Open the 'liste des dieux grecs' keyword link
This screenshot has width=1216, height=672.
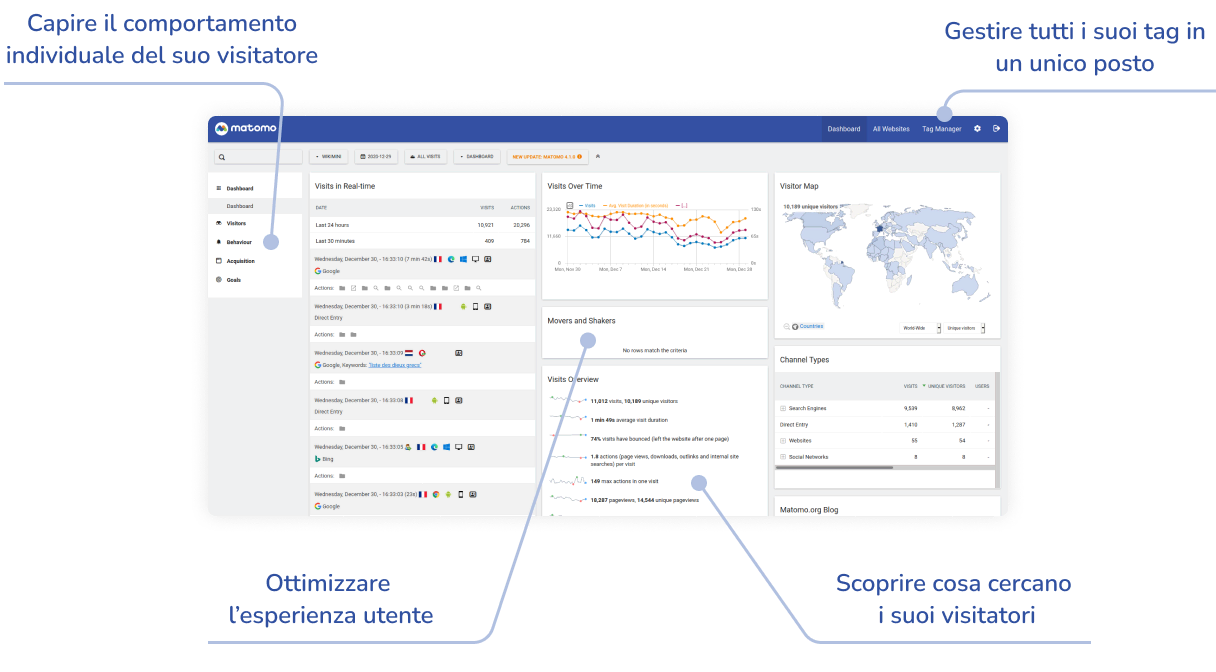coord(395,366)
